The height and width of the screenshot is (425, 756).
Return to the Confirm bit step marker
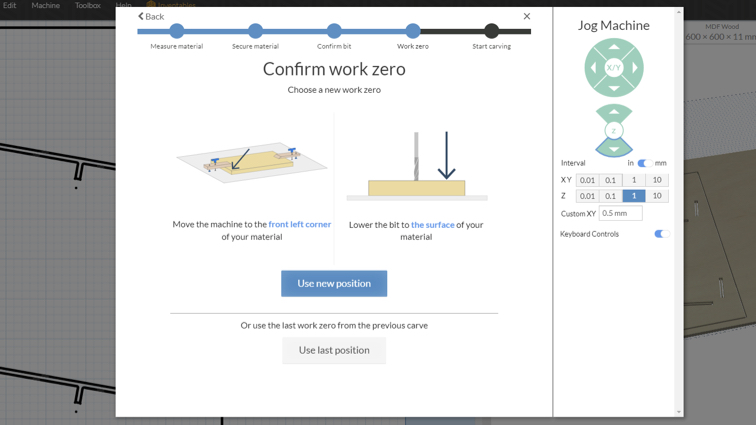coord(334,31)
